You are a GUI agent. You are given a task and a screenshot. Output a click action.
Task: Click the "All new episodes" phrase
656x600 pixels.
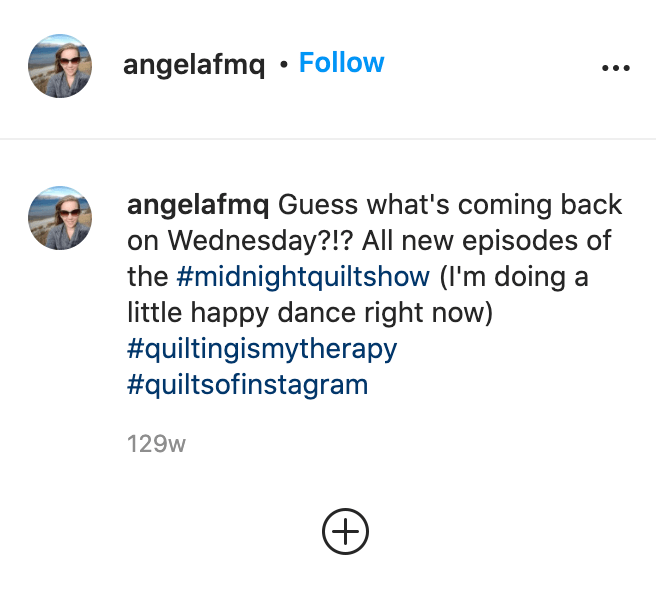(452, 242)
